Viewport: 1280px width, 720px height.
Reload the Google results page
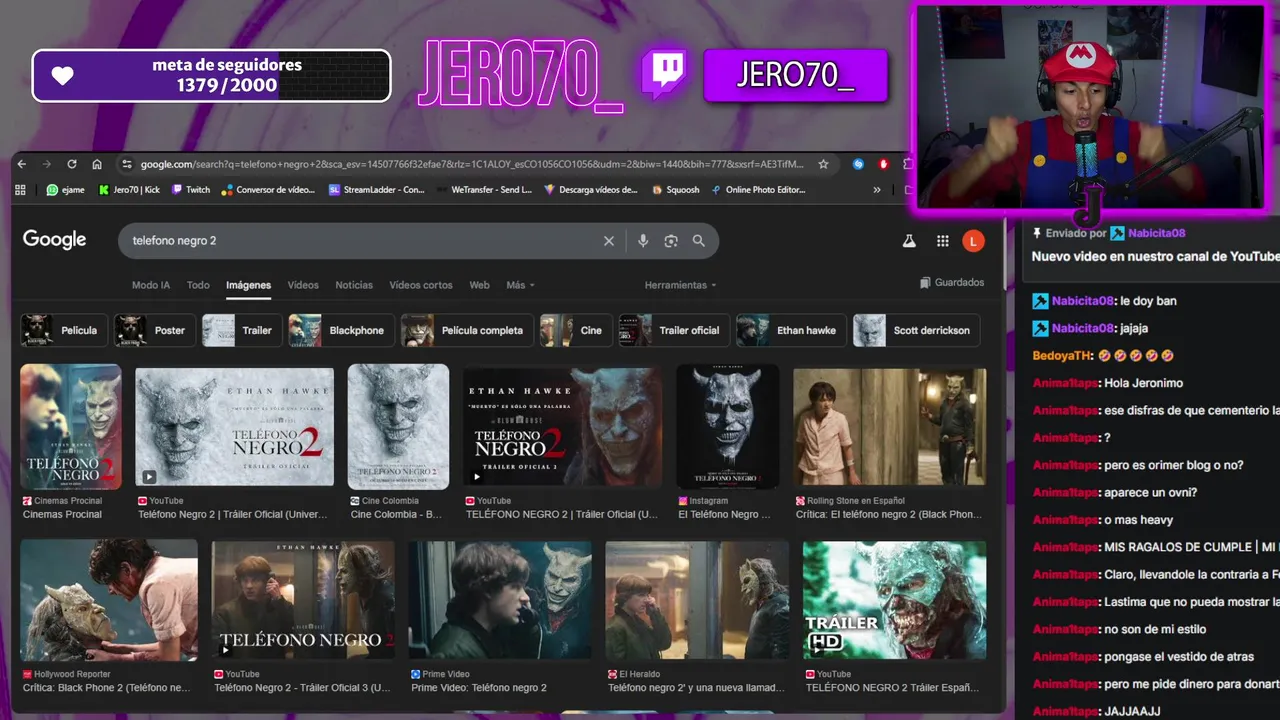click(72, 164)
